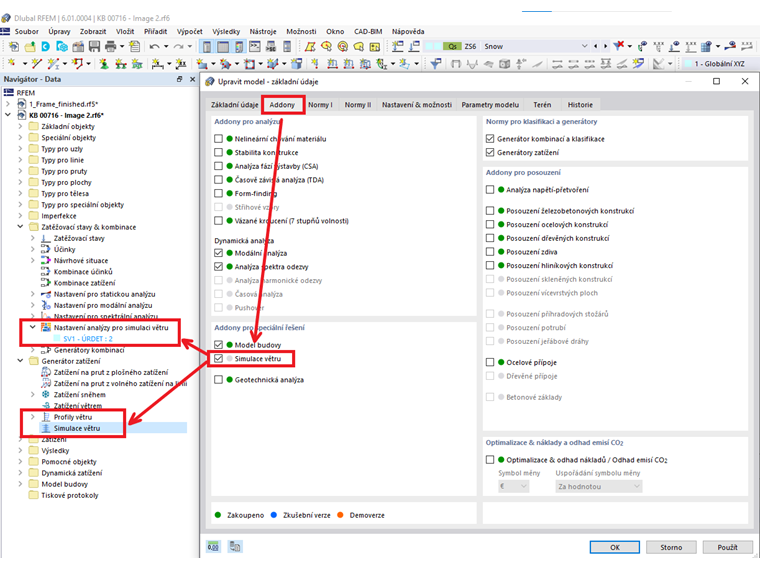Uncheck Analýza spektra odezvy checkbox

pos(219,267)
